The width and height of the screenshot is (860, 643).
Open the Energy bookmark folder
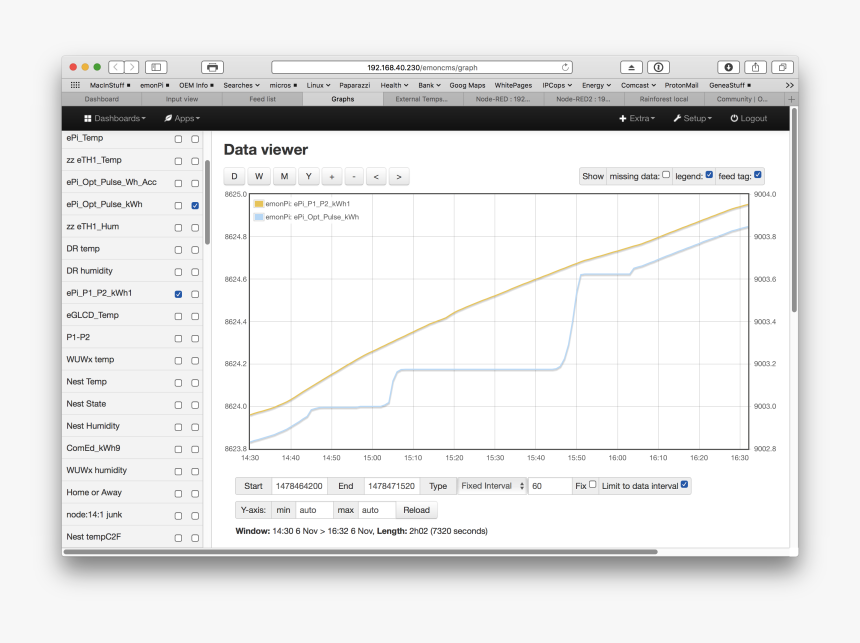tap(596, 85)
